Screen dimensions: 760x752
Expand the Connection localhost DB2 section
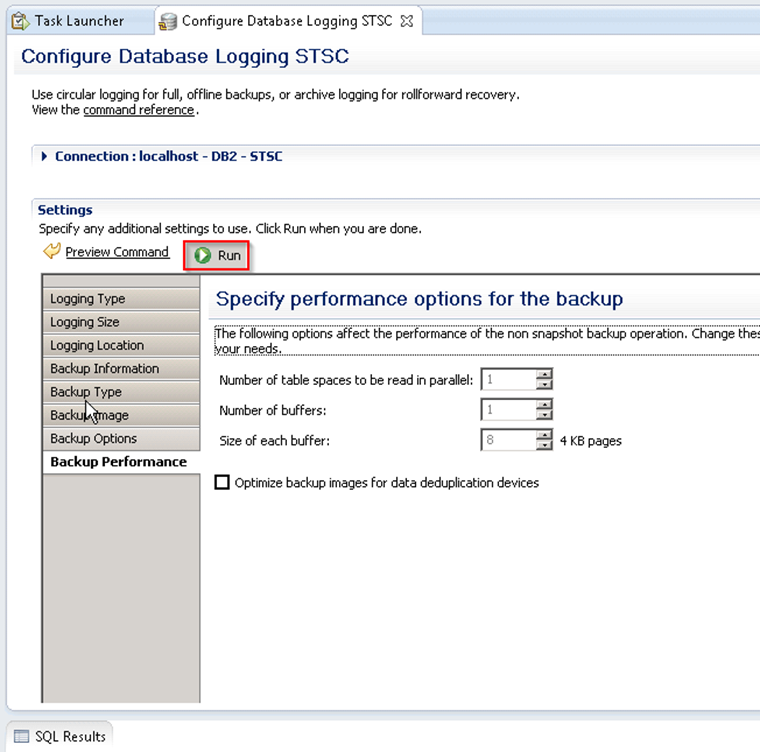tap(45, 157)
